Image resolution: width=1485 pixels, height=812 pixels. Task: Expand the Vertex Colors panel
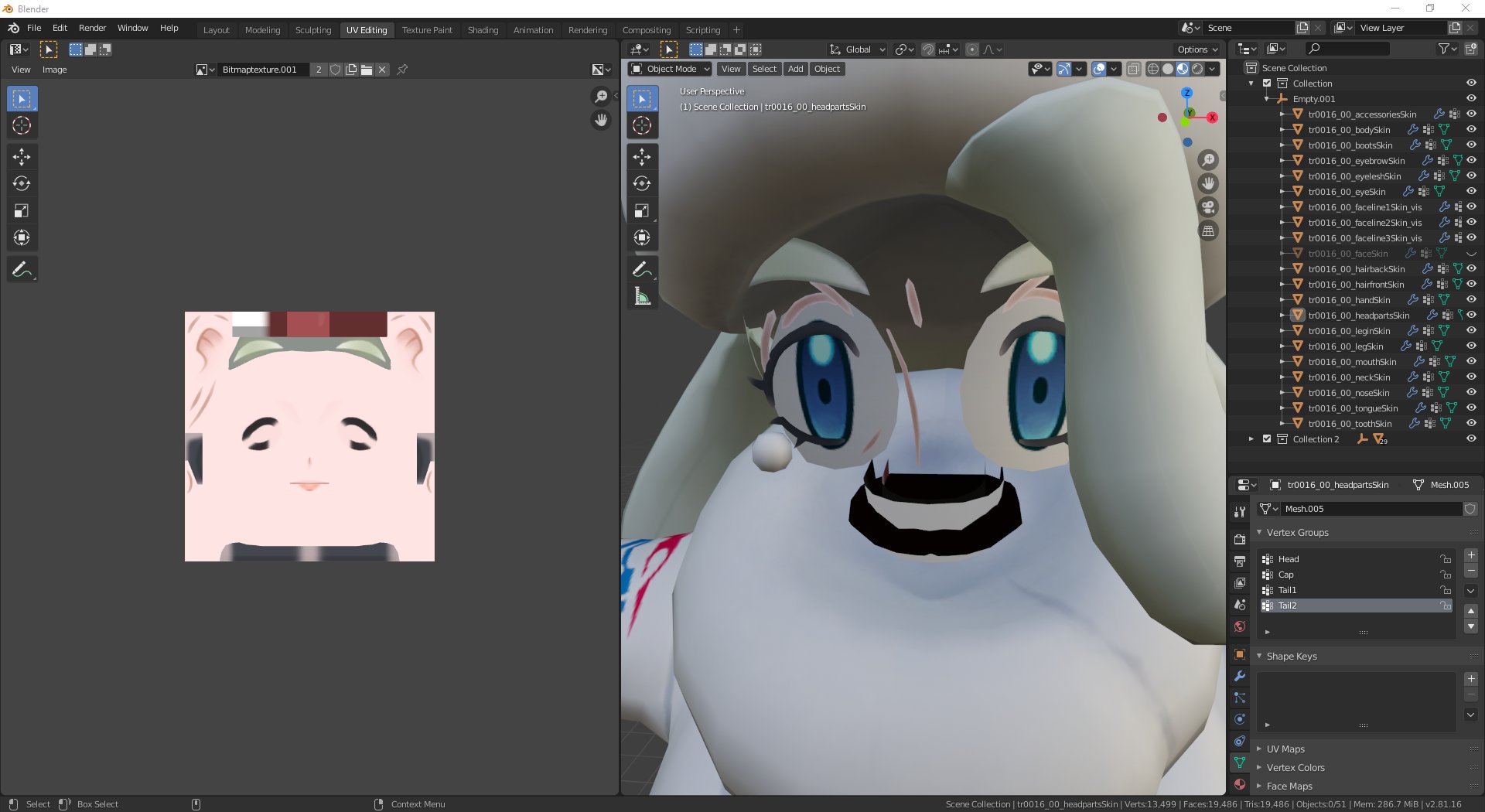pos(1259,768)
